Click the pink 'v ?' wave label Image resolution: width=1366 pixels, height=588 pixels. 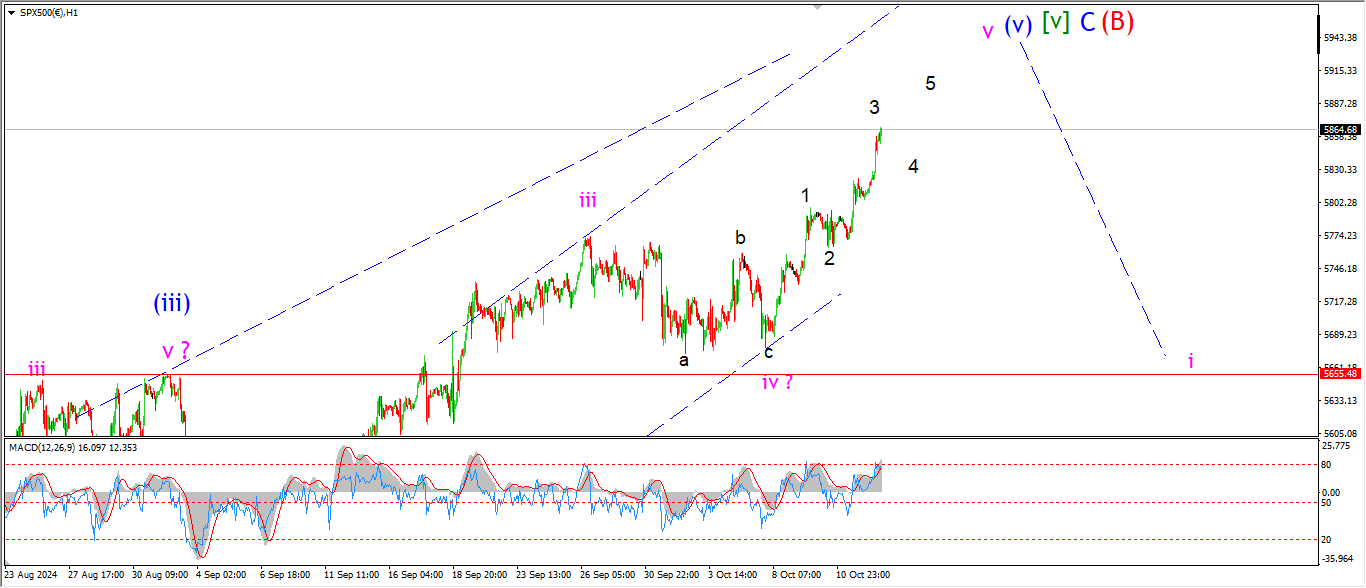[176, 352]
